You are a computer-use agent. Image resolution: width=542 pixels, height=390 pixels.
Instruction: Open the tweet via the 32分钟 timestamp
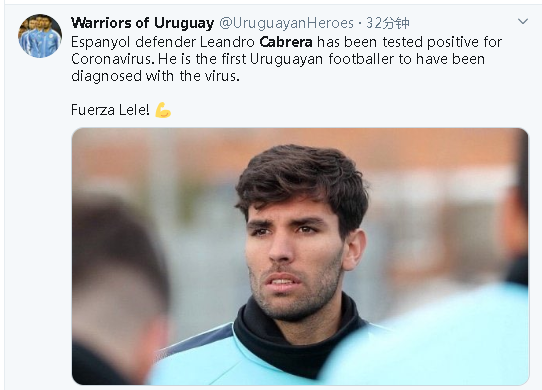click(388, 23)
